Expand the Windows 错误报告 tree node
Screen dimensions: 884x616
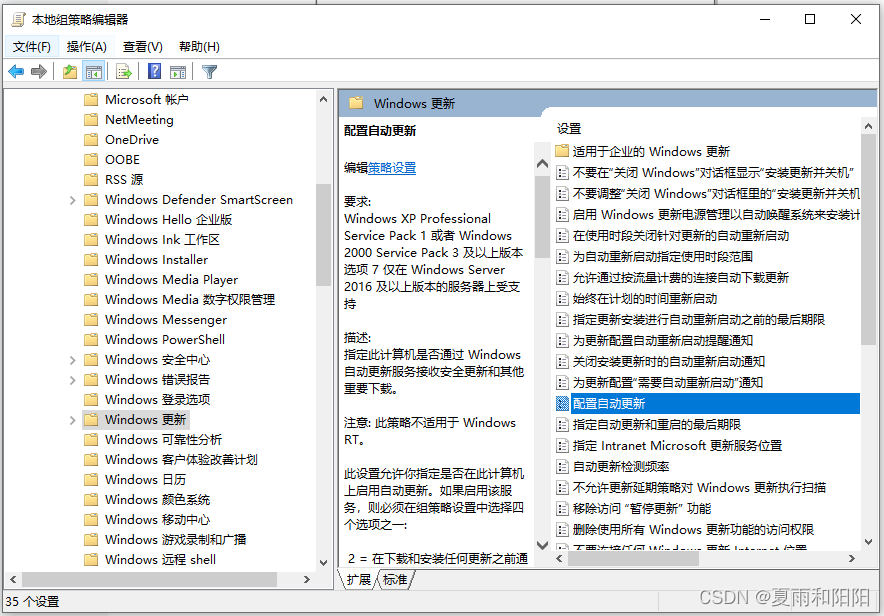[72, 380]
